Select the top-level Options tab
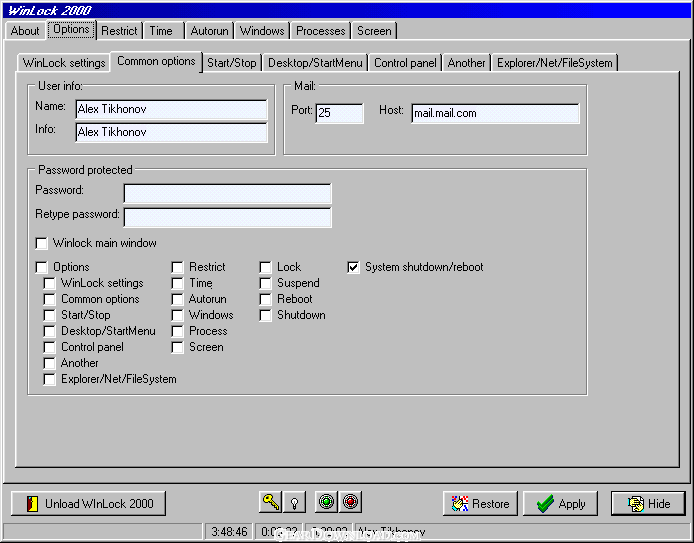 point(71,30)
